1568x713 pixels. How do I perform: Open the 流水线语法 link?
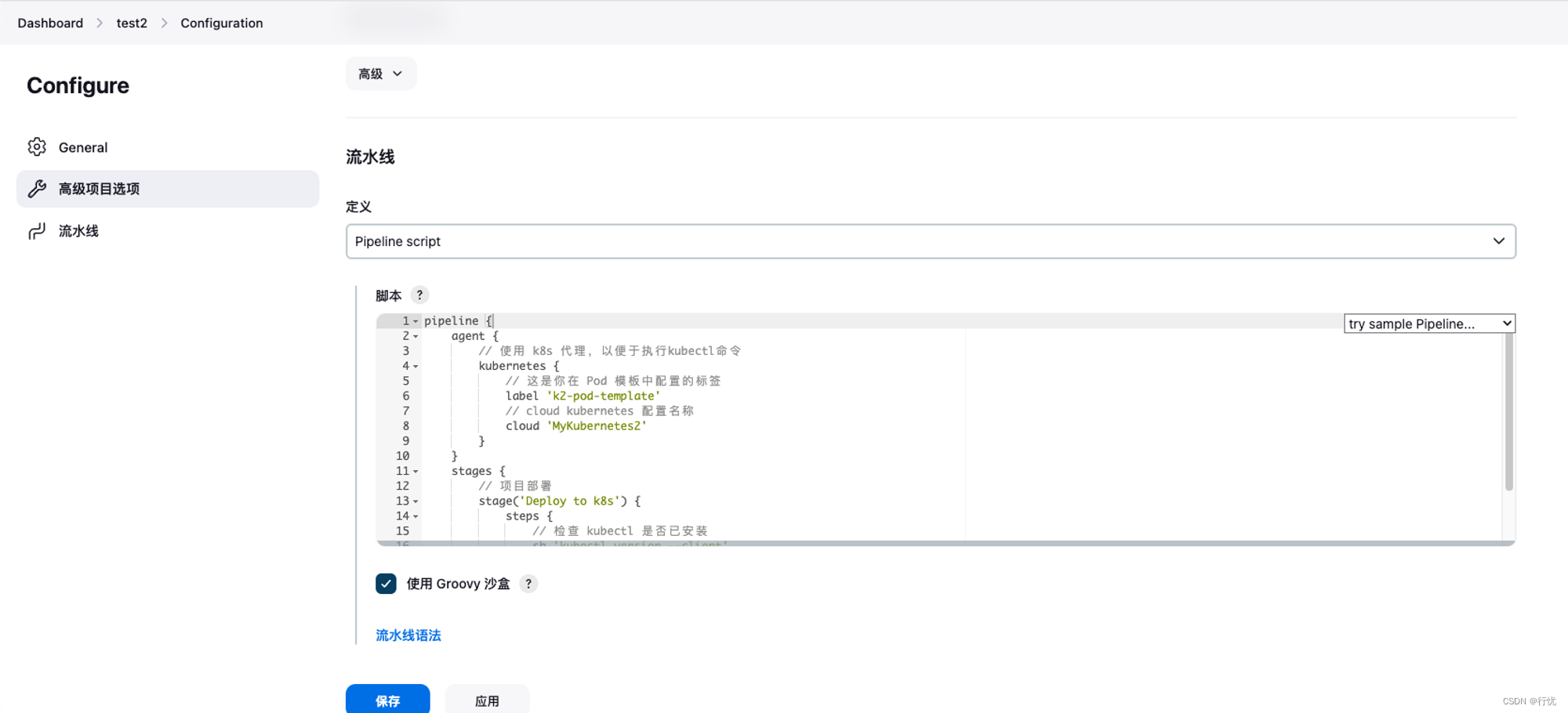408,635
